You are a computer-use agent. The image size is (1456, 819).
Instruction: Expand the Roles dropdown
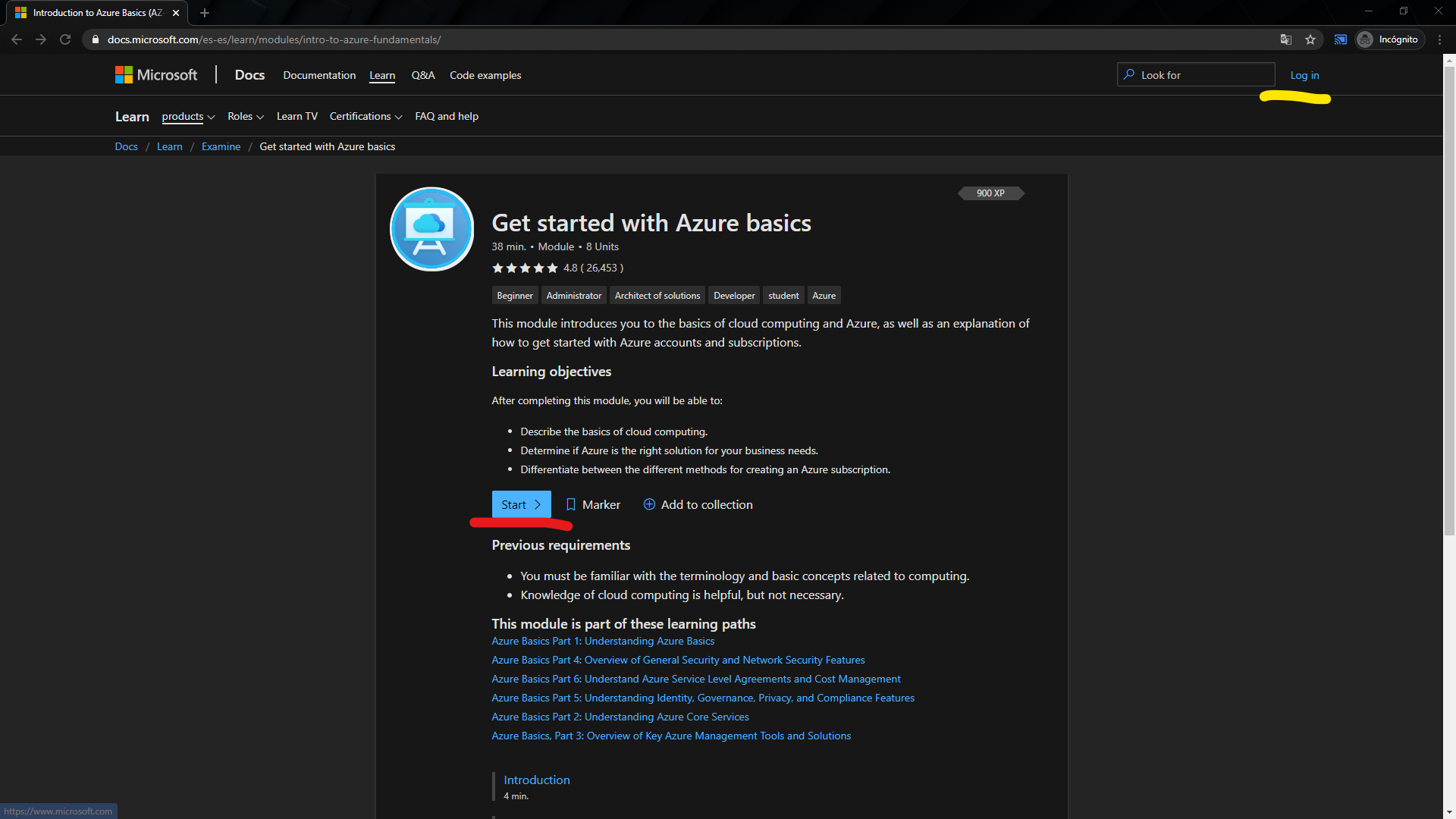246,116
